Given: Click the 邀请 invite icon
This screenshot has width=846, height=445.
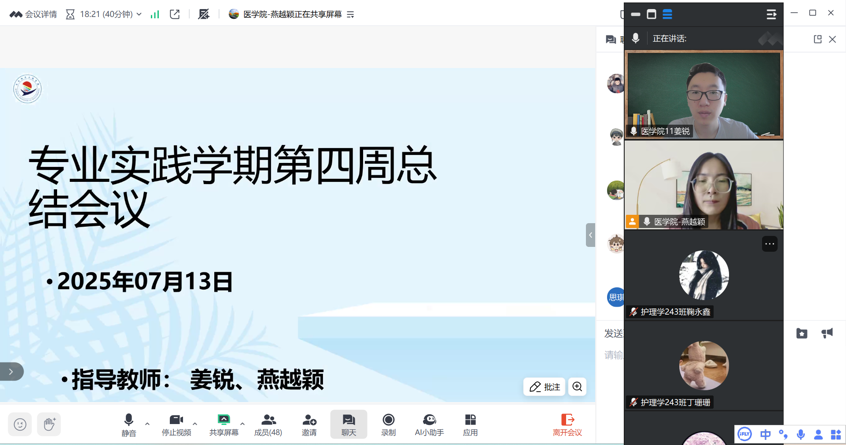Looking at the screenshot, I should tap(309, 424).
